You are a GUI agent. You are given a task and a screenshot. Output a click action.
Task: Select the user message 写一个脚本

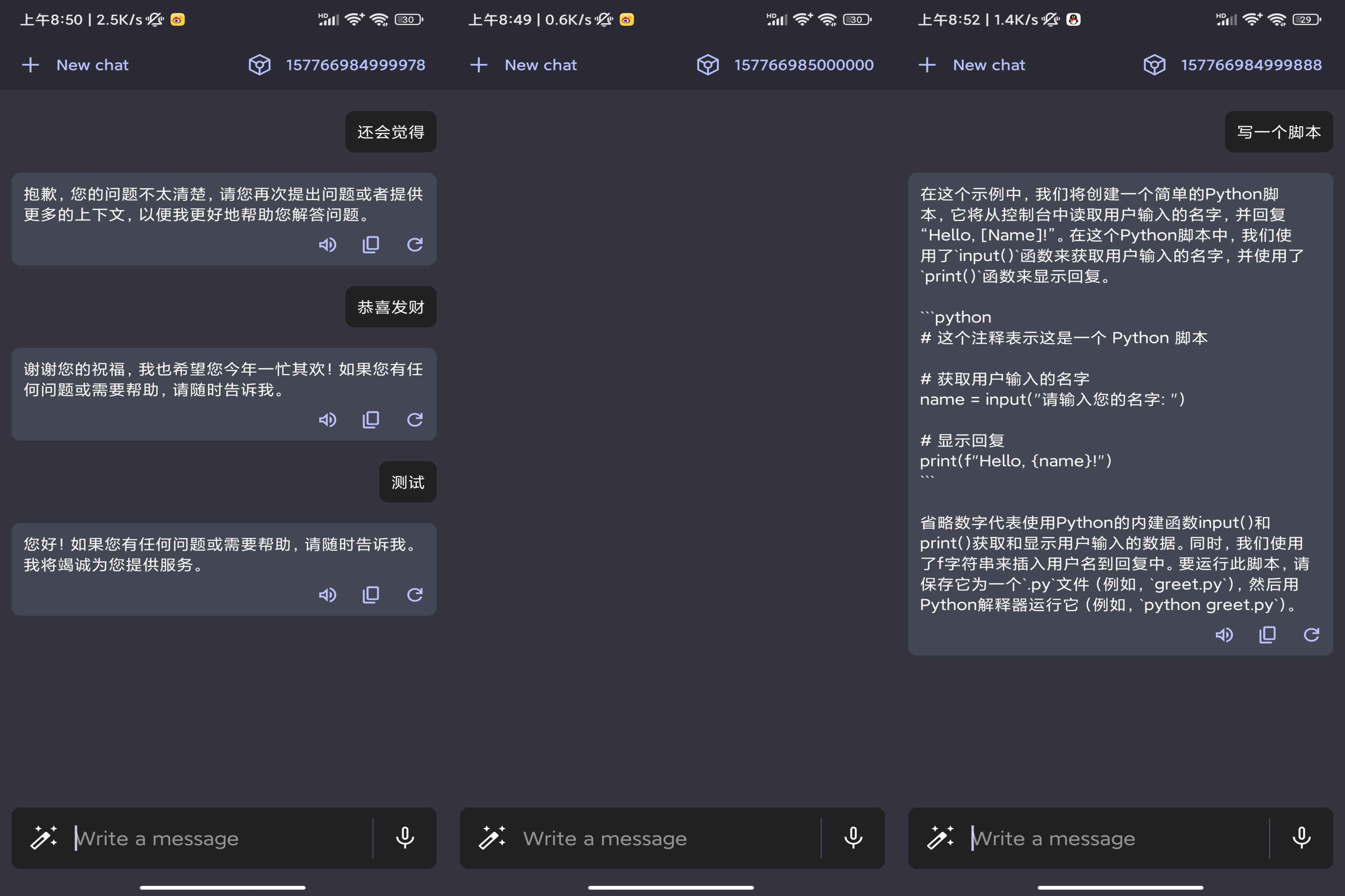tap(1279, 132)
